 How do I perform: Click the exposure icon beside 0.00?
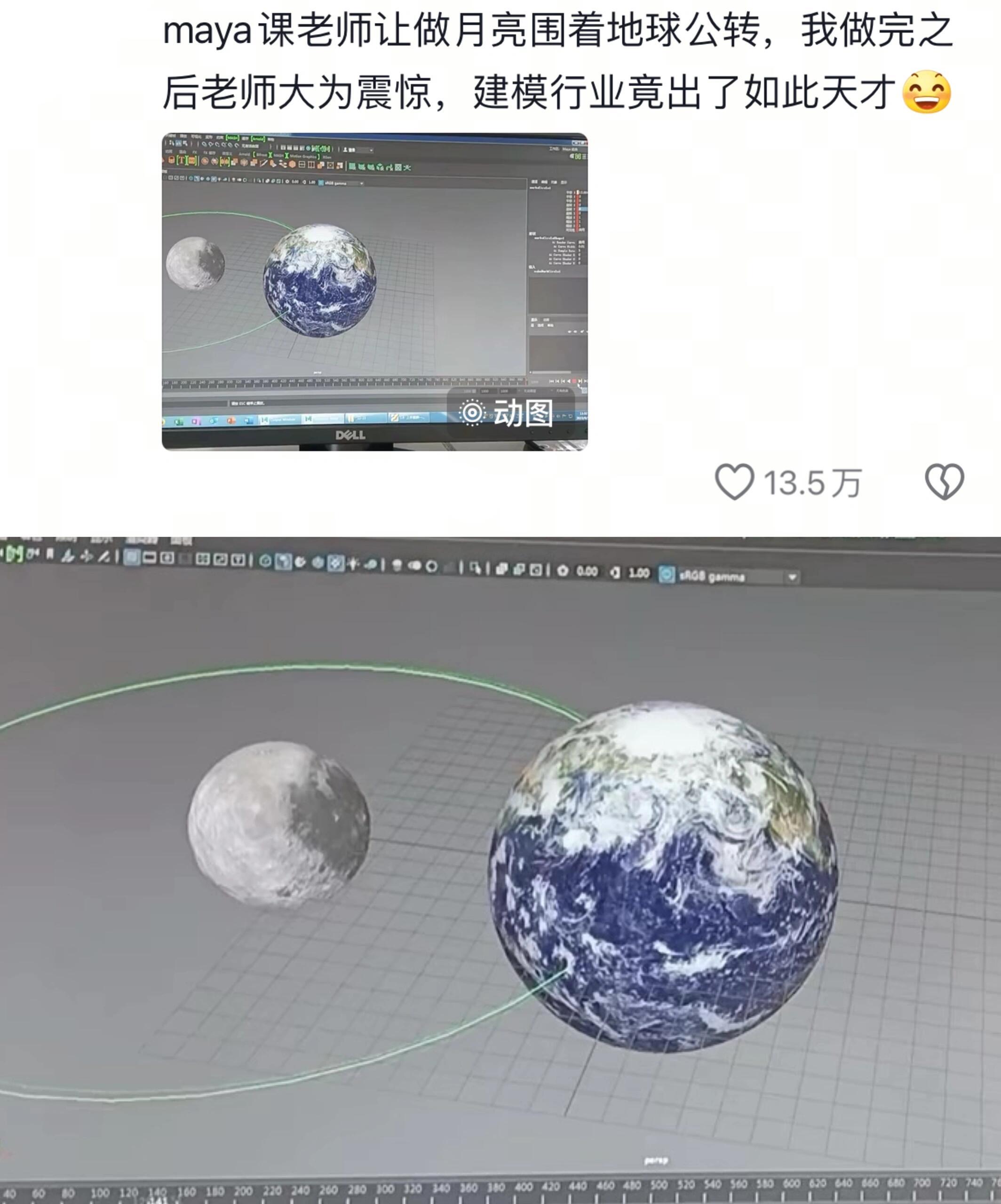tap(563, 571)
